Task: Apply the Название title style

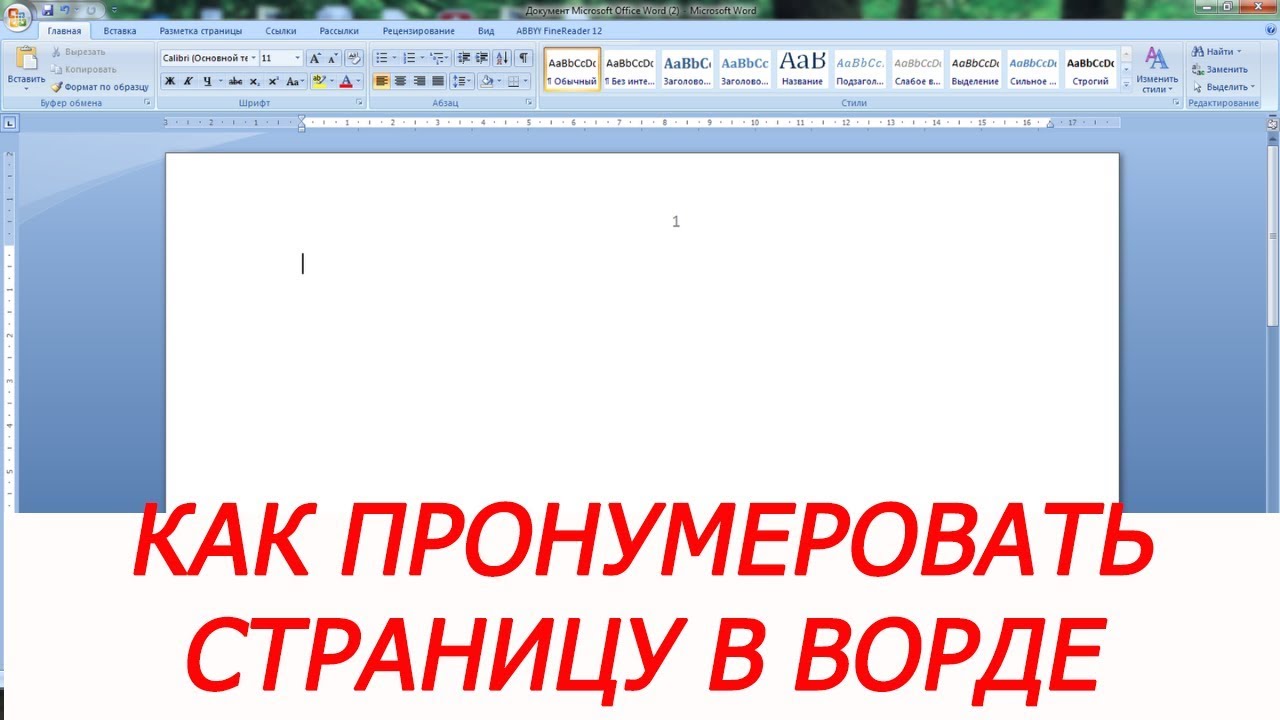Action: pyautogui.click(x=802, y=69)
